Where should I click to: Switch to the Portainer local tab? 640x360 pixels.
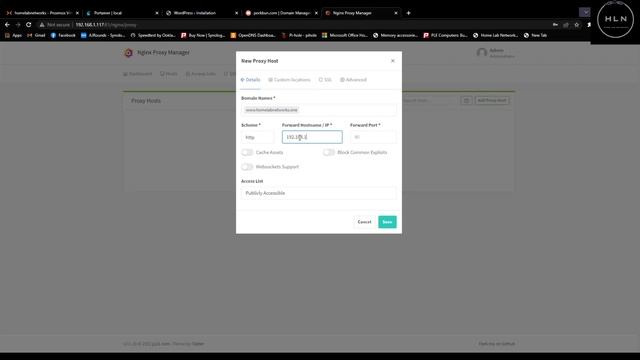click(x=121, y=13)
